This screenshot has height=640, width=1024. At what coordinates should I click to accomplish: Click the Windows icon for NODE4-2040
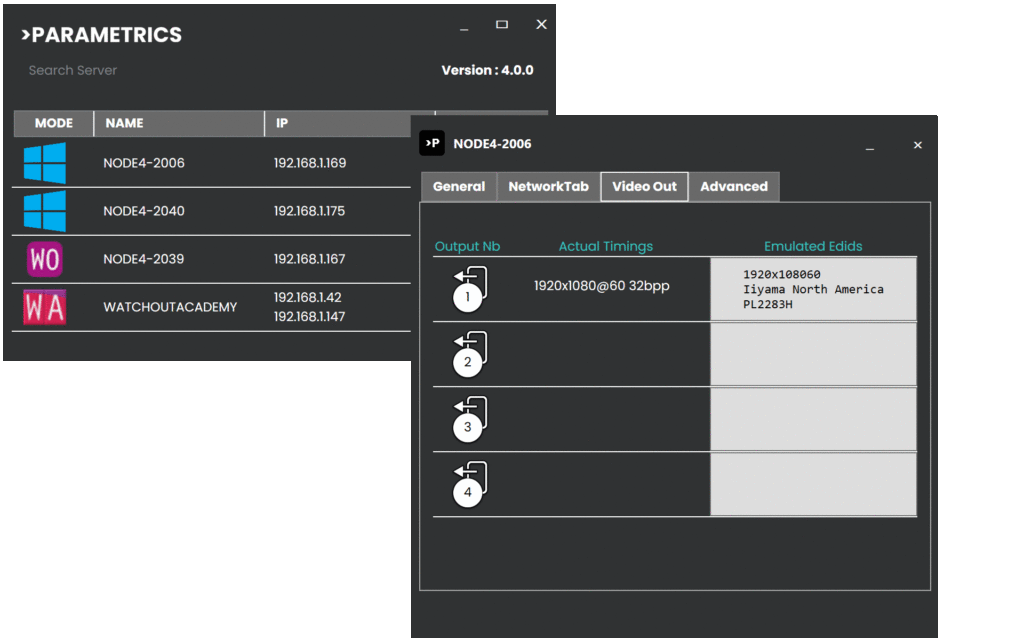click(45, 211)
